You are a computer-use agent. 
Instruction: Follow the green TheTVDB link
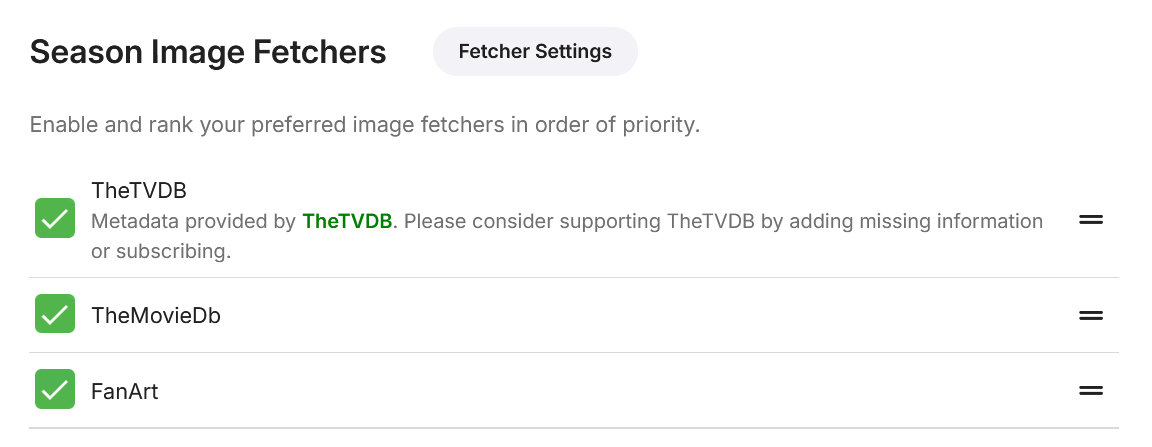click(347, 221)
